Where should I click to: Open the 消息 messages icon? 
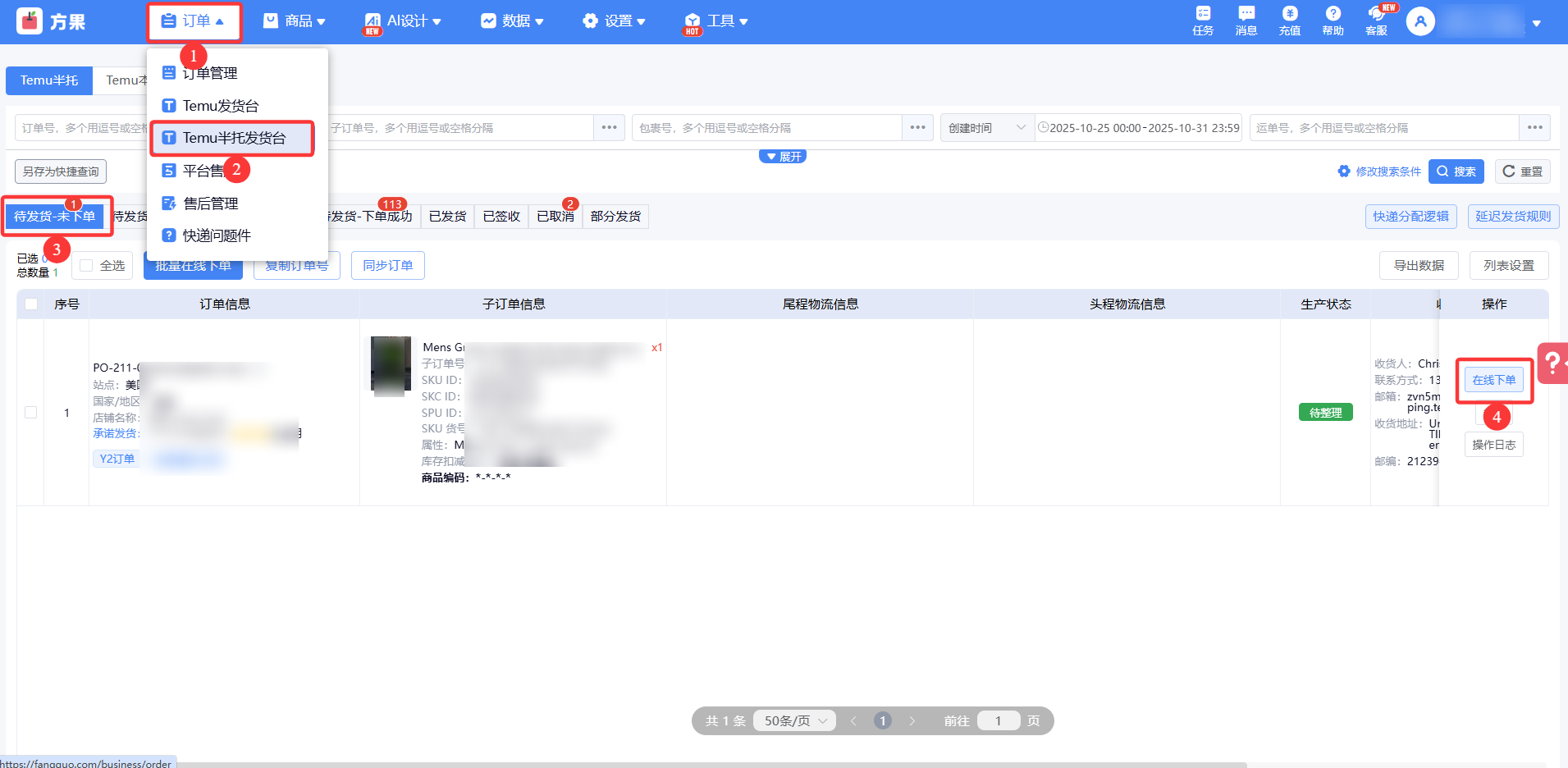coord(1246,21)
